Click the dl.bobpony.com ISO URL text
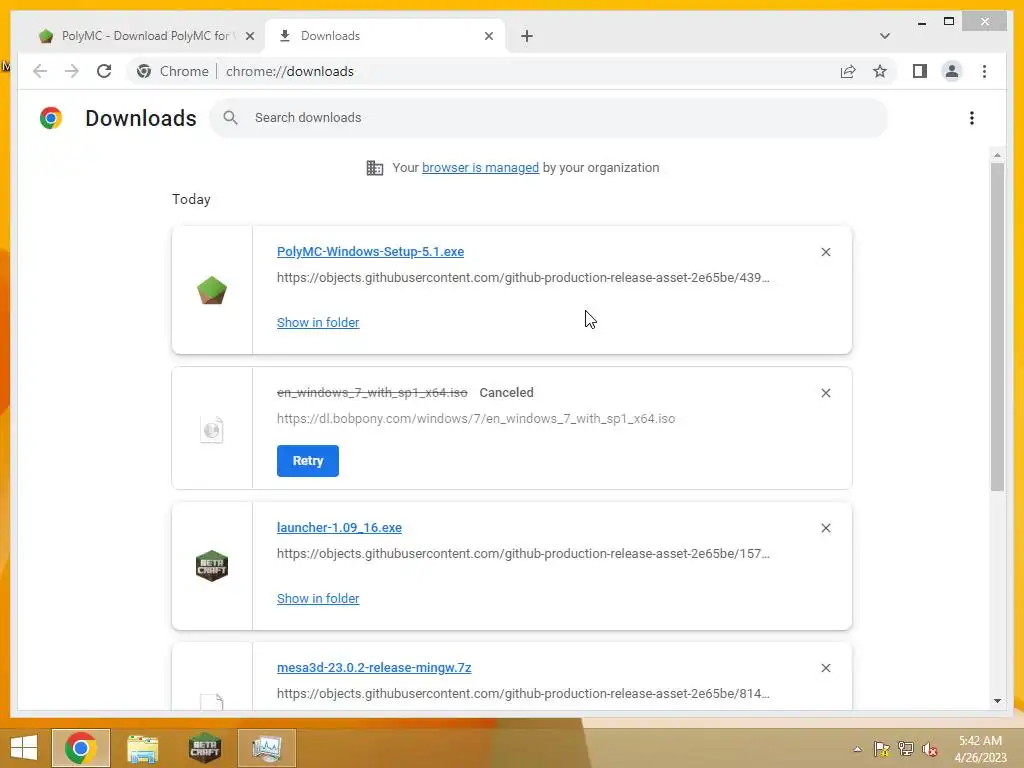Viewport: 1024px width, 768px height. coord(475,419)
